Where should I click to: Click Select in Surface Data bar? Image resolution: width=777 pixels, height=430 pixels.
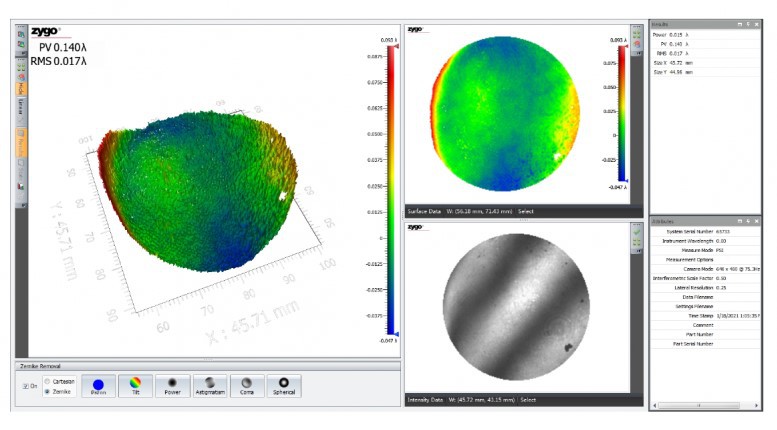[x=526, y=211]
